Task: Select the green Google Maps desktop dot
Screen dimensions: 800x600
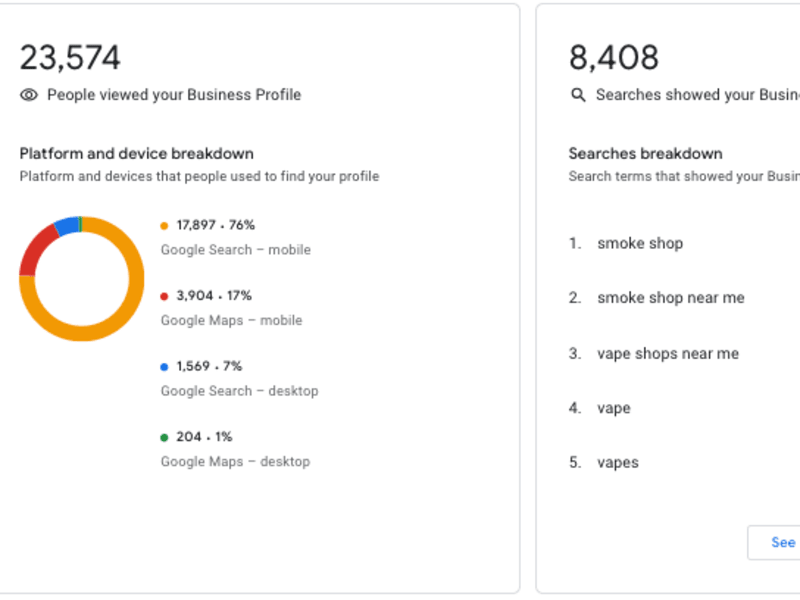Action: tap(164, 437)
